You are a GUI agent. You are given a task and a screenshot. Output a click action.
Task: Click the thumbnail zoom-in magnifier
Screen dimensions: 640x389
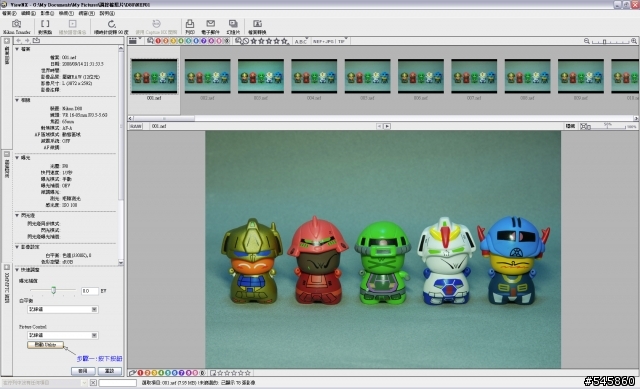pos(634,41)
